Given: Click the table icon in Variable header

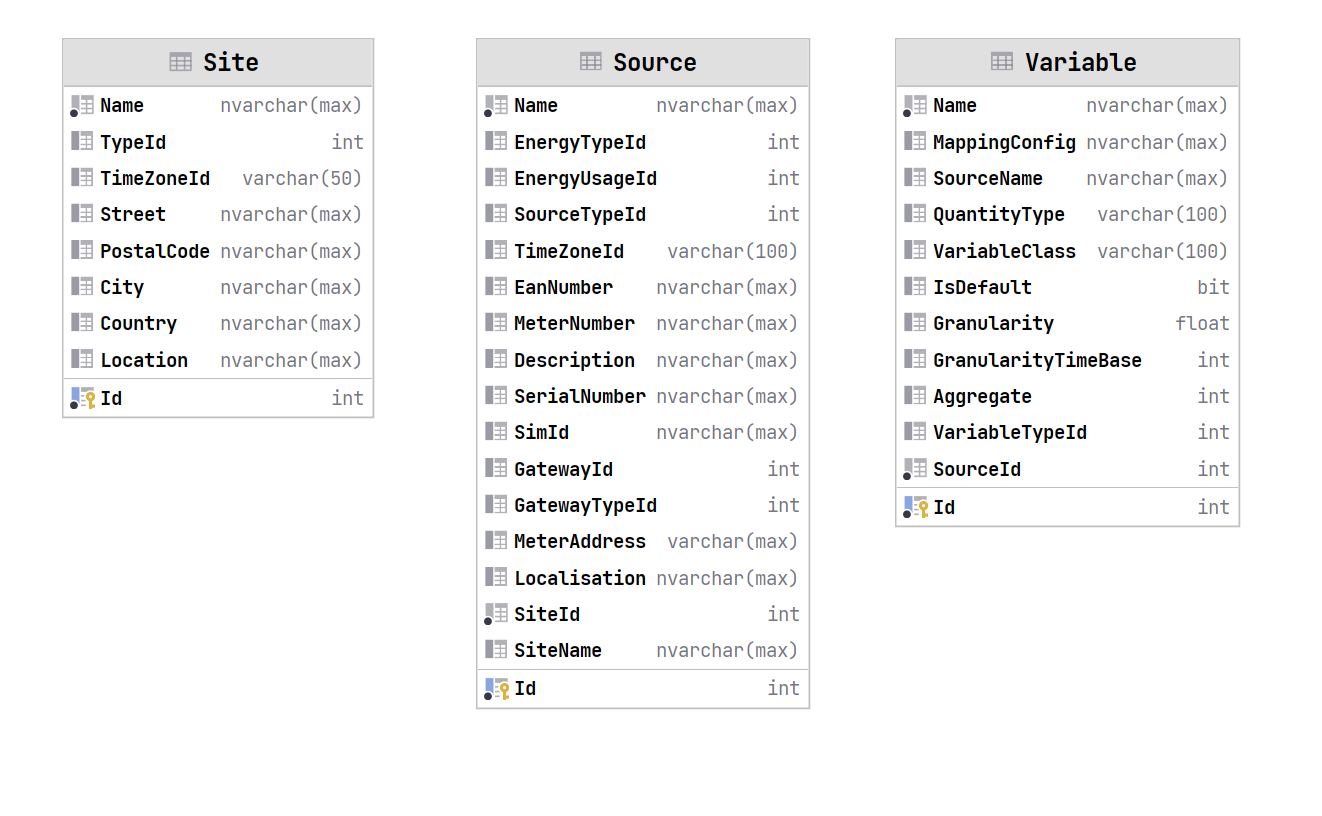Looking at the screenshot, I should point(1002,62).
